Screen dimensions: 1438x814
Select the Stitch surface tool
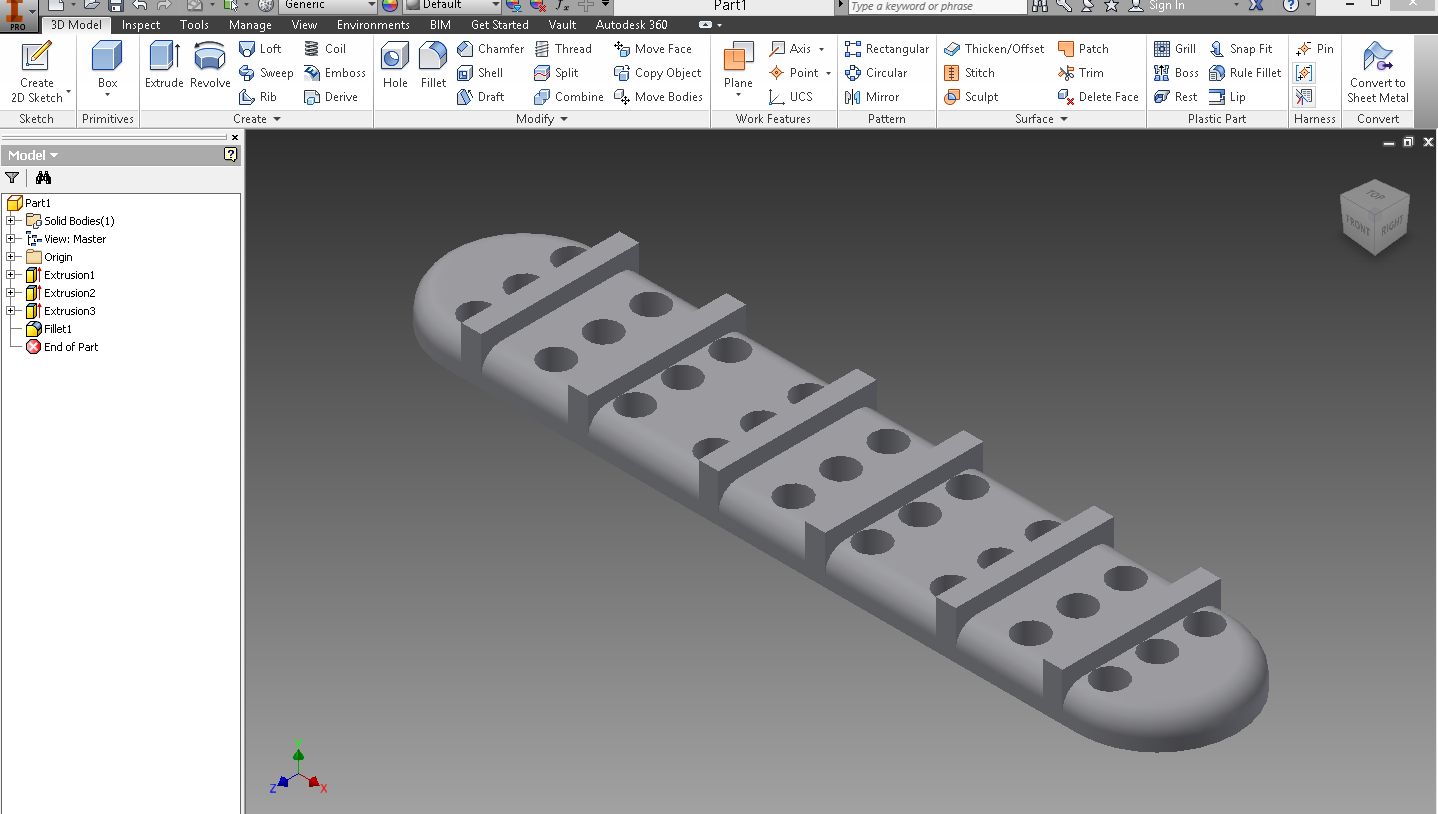point(969,73)
